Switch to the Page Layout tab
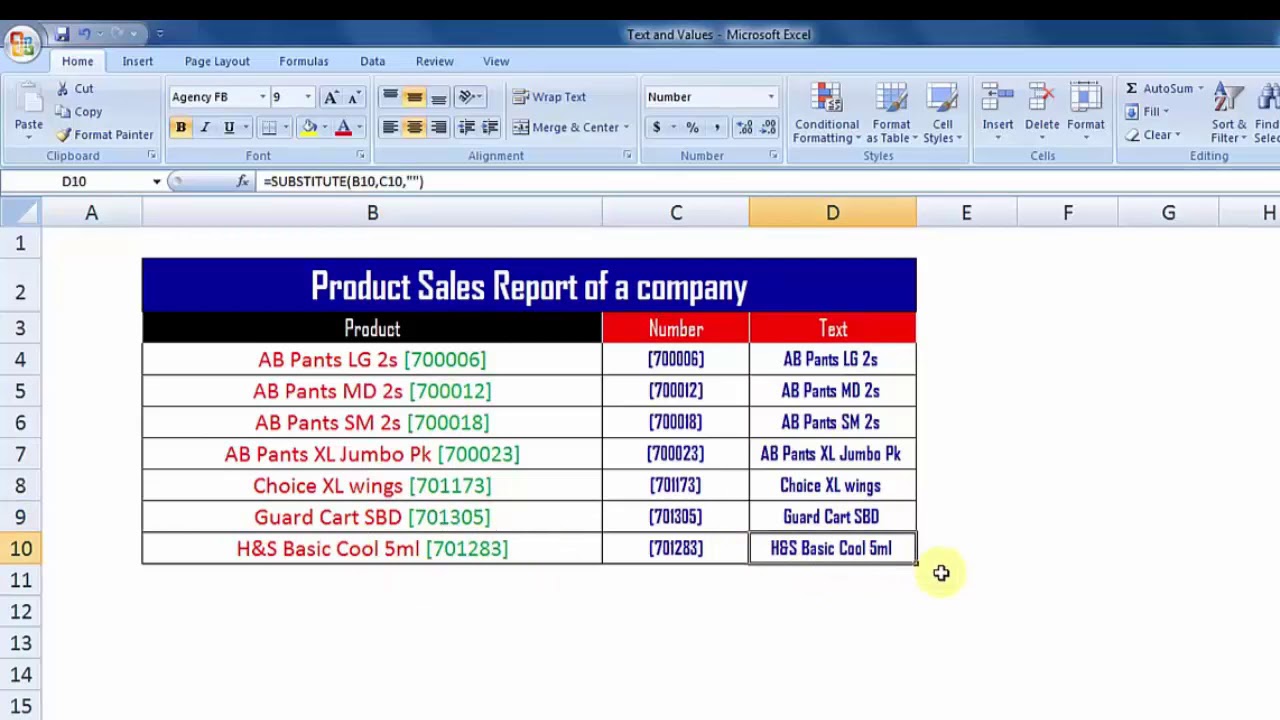Viewport: 1280px width, 720px height. pyautogui.click(x=217, y=61)
